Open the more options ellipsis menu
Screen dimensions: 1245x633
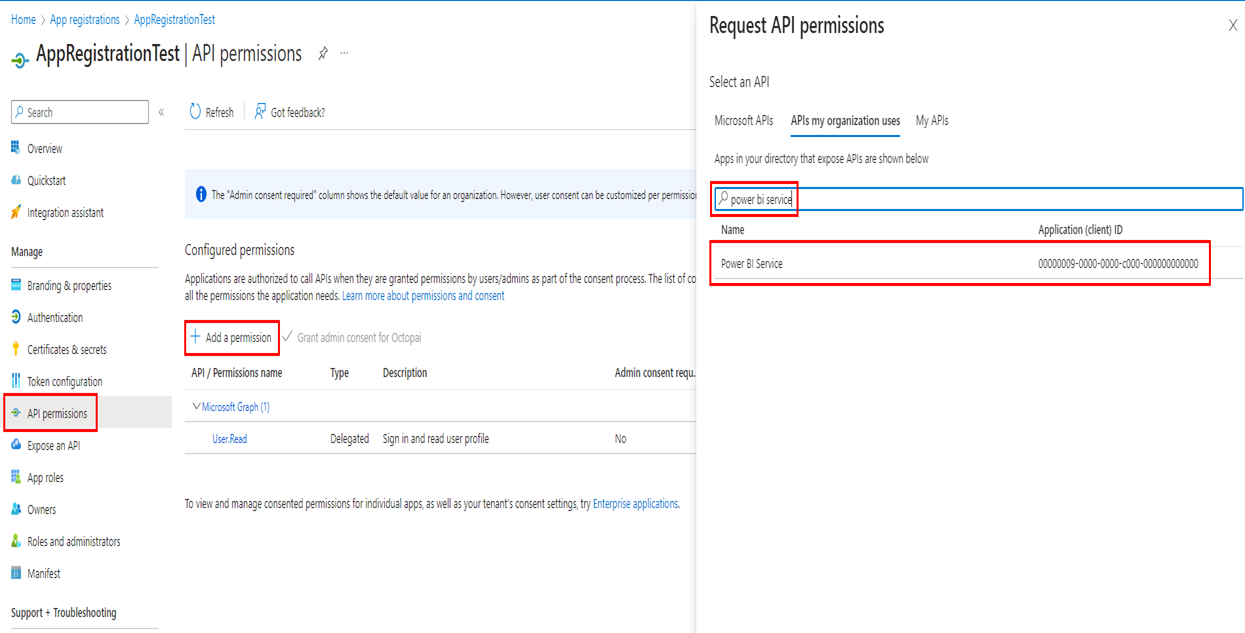pyautogui.click(x=345, y=54)
